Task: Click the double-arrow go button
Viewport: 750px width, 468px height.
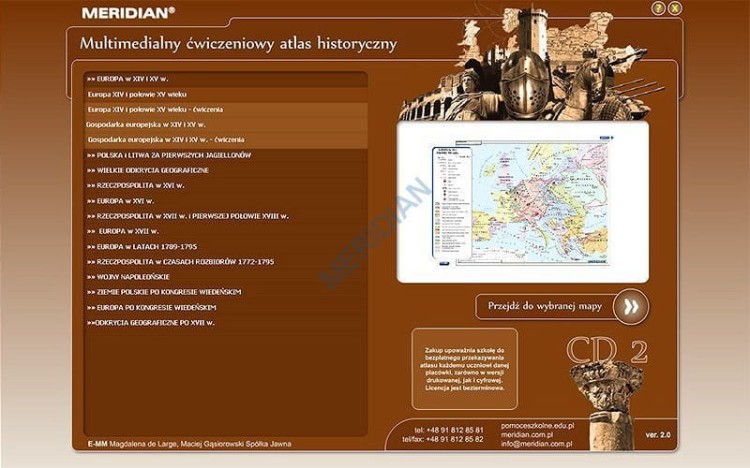Action: click(631, 307)
